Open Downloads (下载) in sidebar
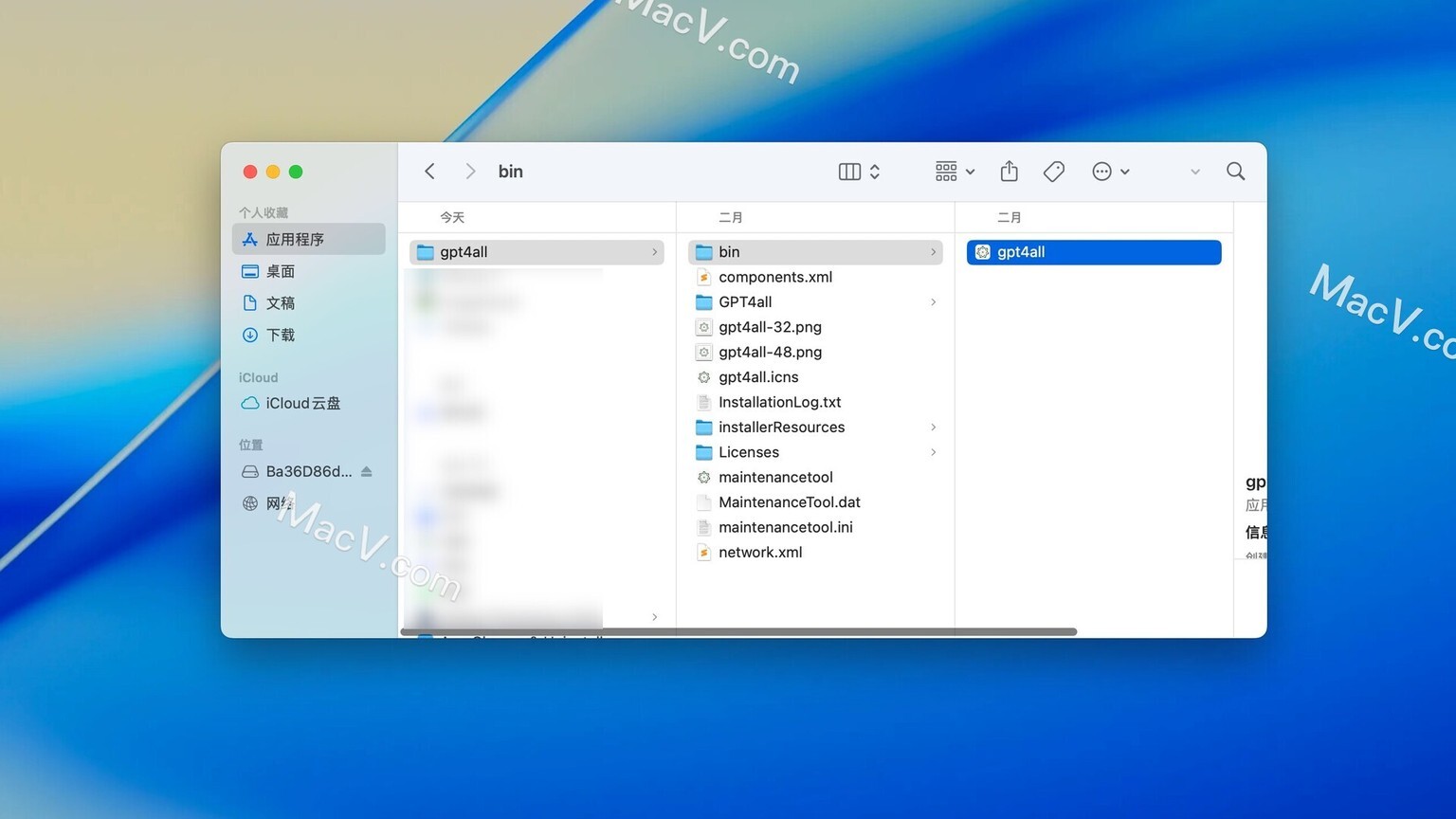 [309, 335]
